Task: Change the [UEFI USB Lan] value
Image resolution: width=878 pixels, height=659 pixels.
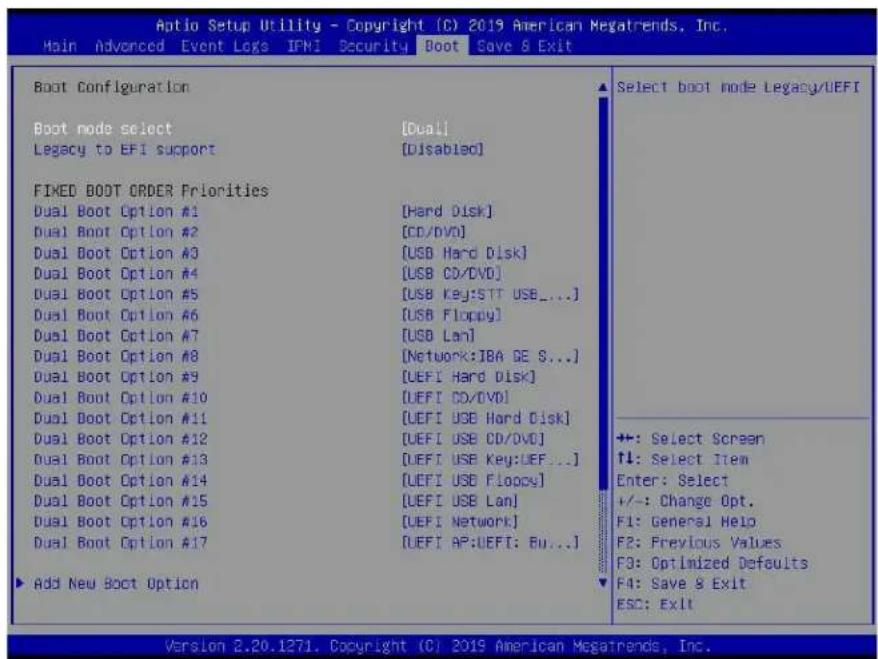Action: [460, 502]
